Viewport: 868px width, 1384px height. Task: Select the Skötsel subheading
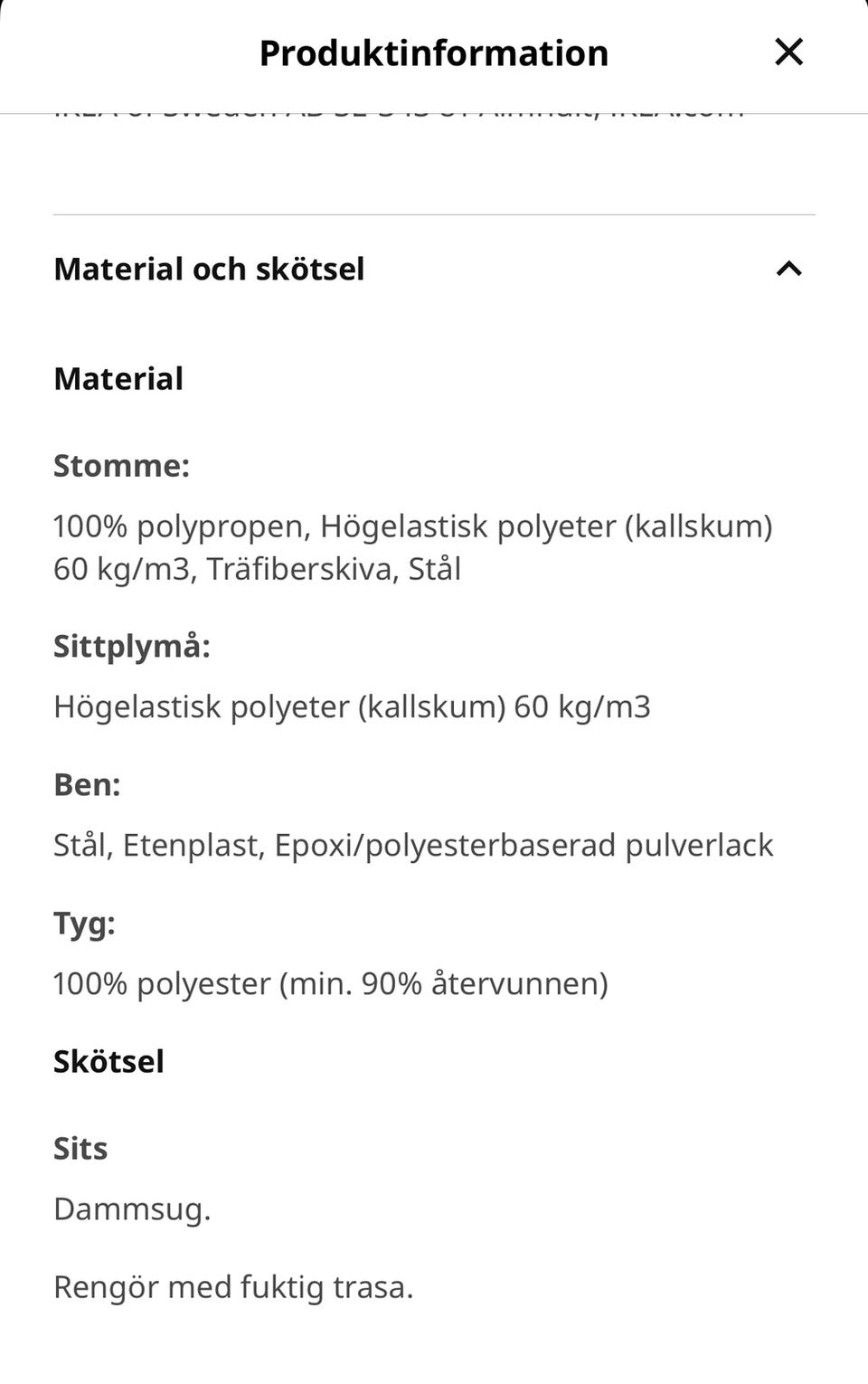click(x=108, y=1061)
